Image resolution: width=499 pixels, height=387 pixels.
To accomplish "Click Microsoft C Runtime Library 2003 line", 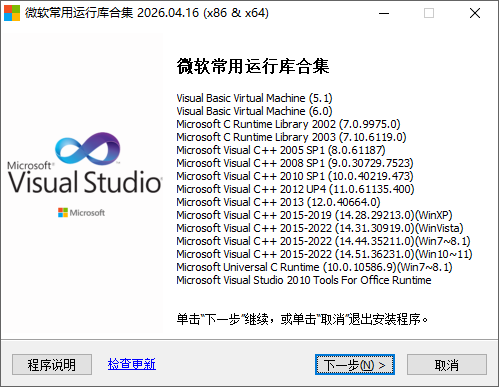I will [291, 137].
